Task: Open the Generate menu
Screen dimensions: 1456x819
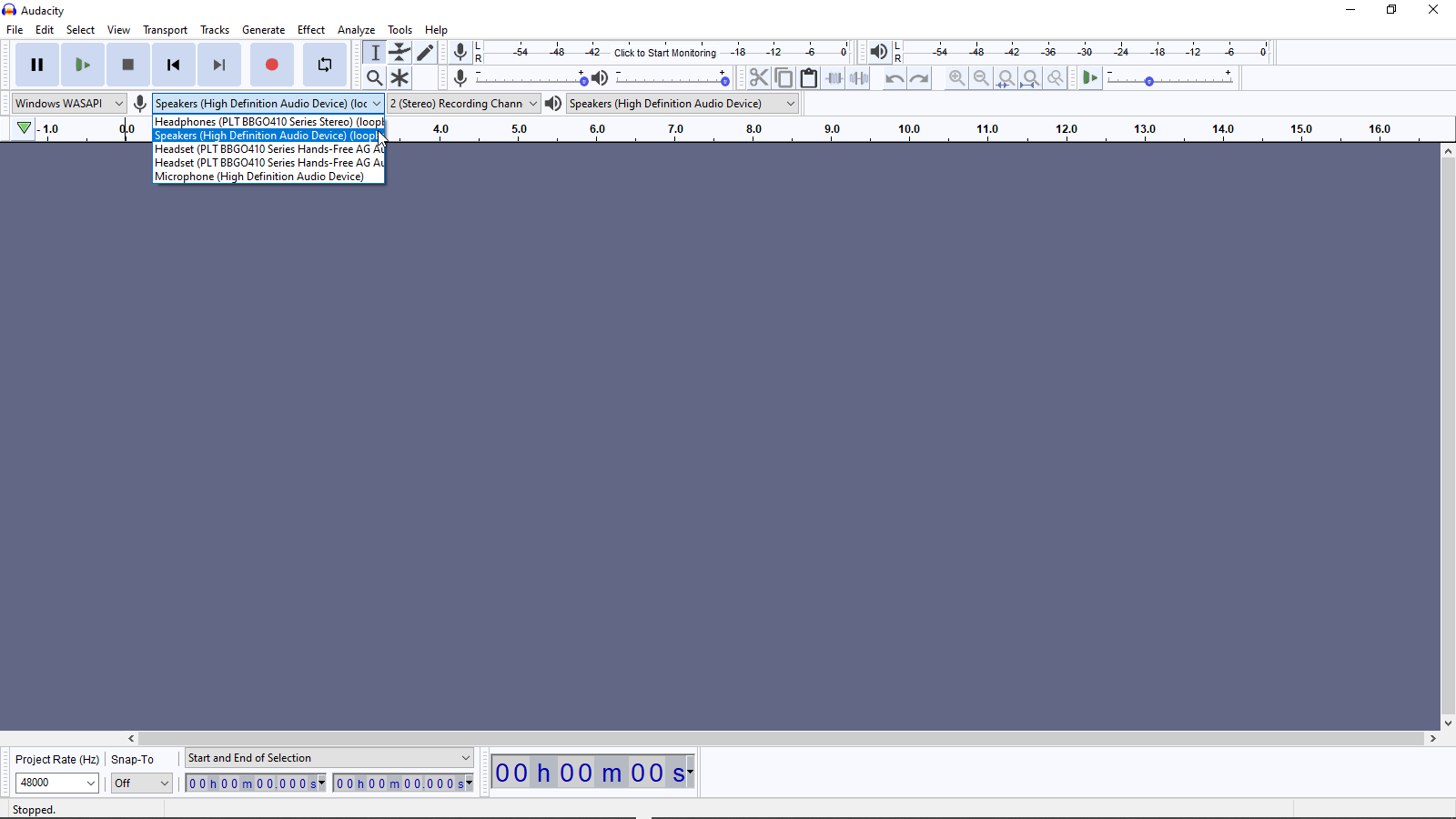Action: click(x=263, y=30)
